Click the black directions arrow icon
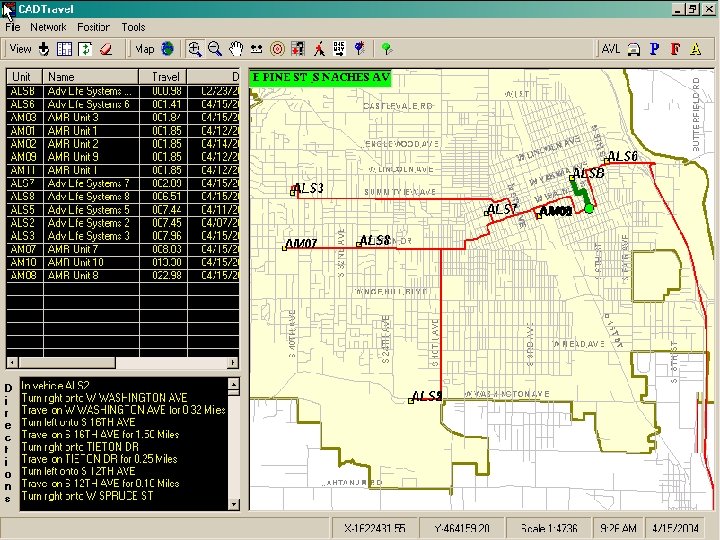Screen dimensions: 720x540 click(x=339, y=49)
